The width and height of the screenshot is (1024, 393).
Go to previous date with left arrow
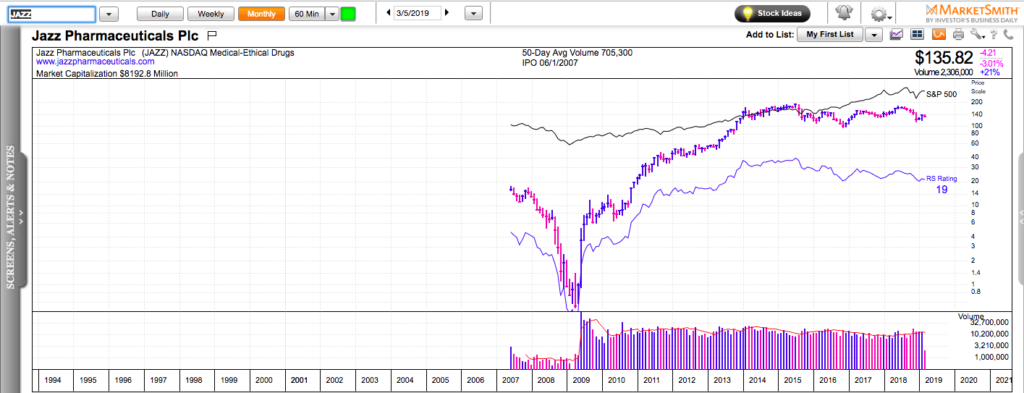pyautogui.click(x=389, y=13)
